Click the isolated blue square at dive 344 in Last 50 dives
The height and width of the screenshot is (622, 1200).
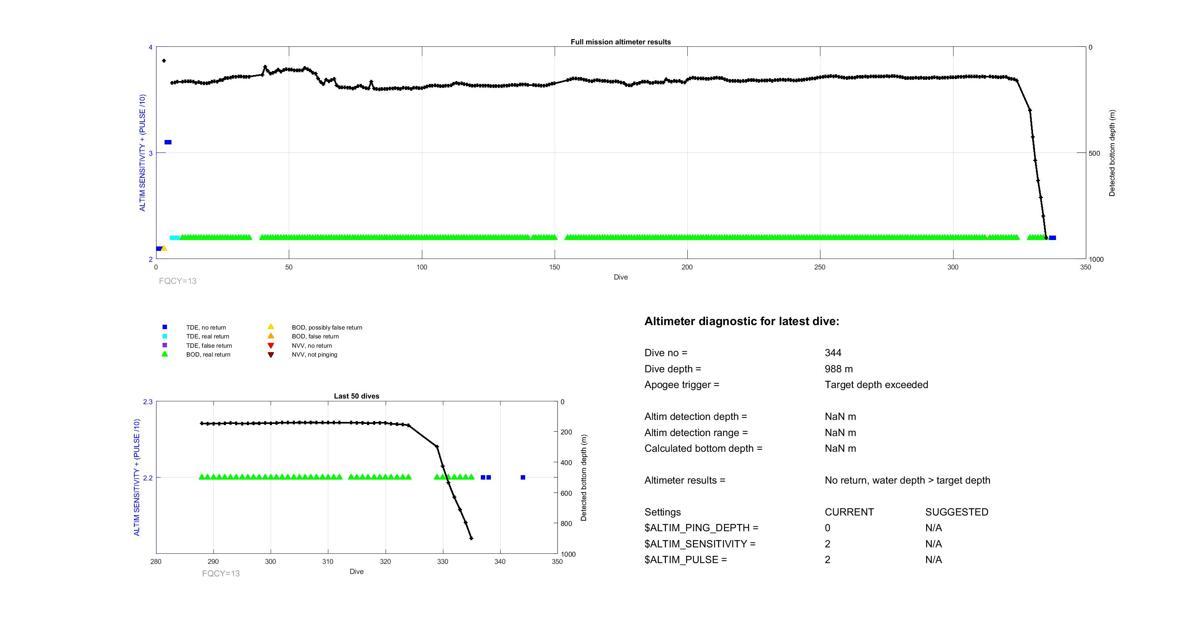coord(523,478)
